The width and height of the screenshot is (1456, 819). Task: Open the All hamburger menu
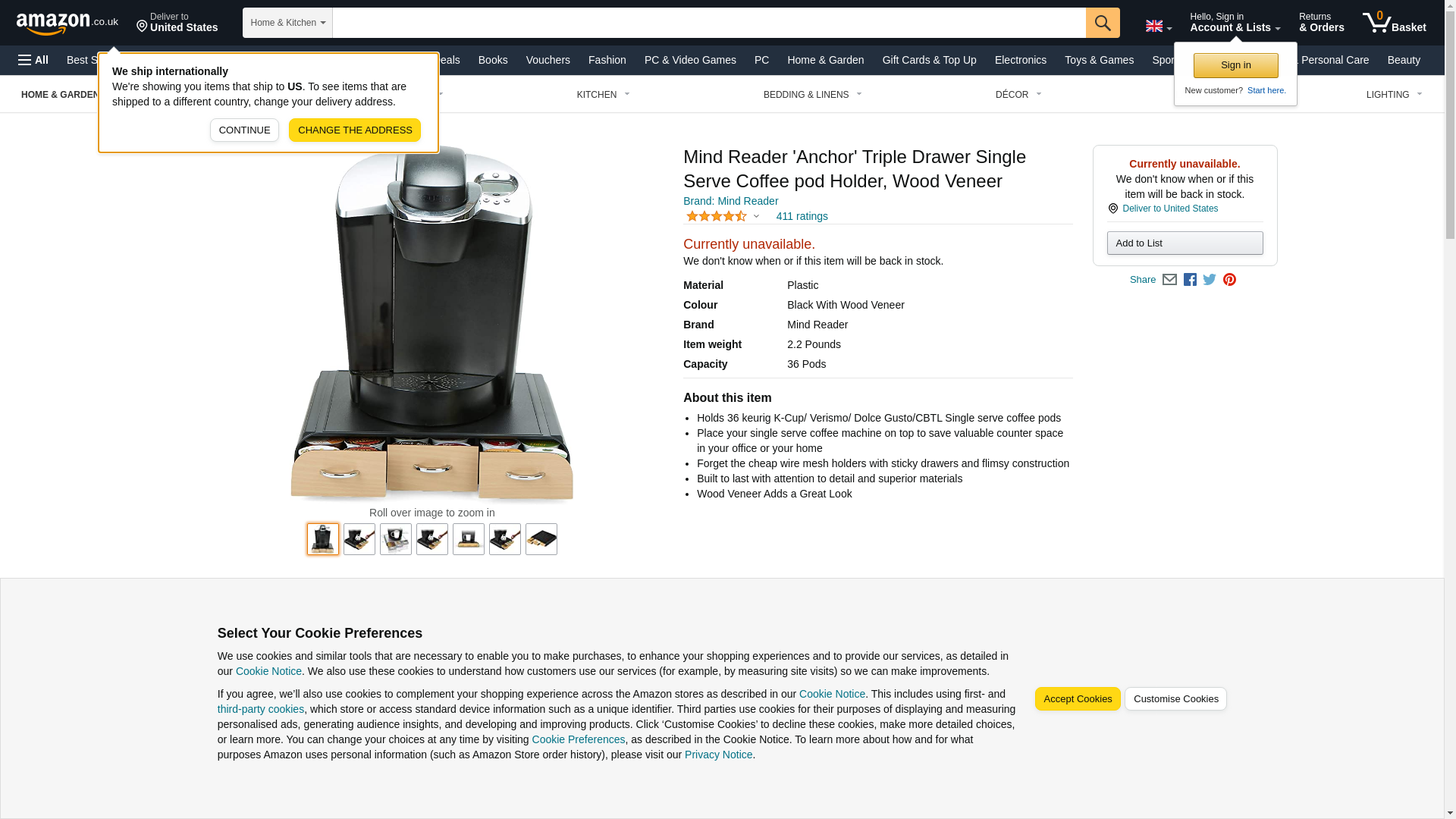[33, 60]
